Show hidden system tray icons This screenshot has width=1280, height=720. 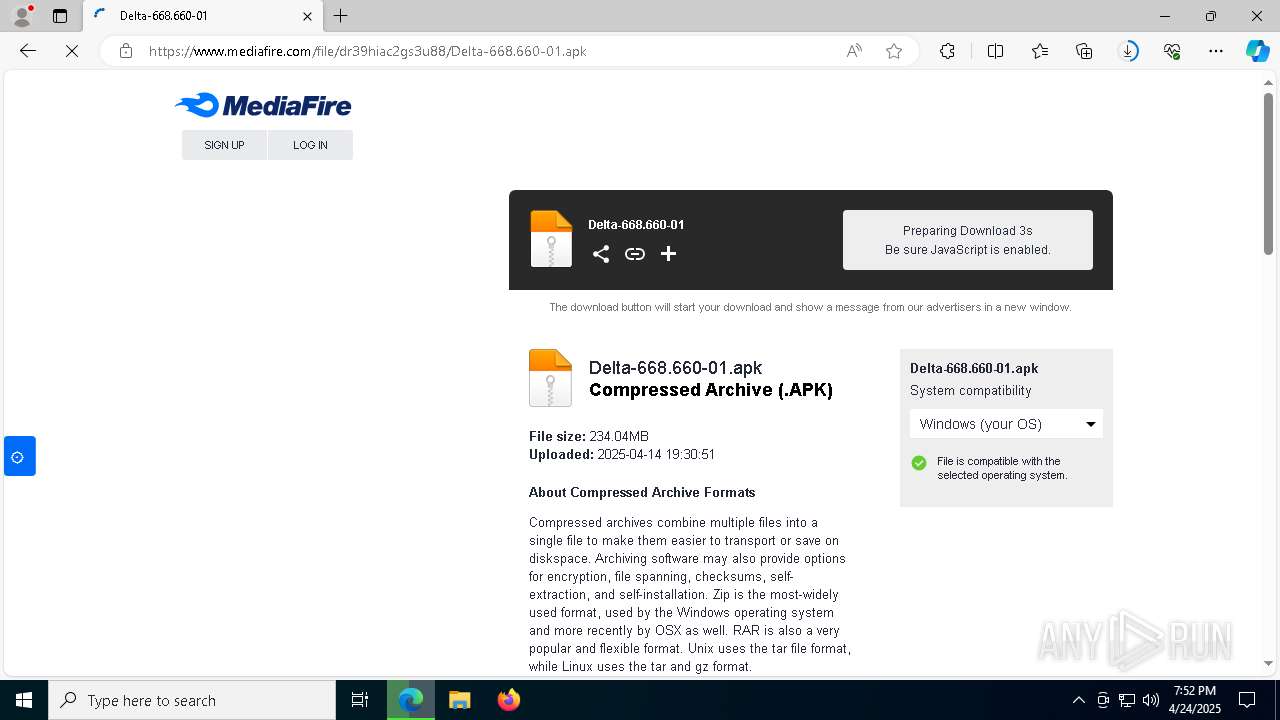(x=1078, y=700)
